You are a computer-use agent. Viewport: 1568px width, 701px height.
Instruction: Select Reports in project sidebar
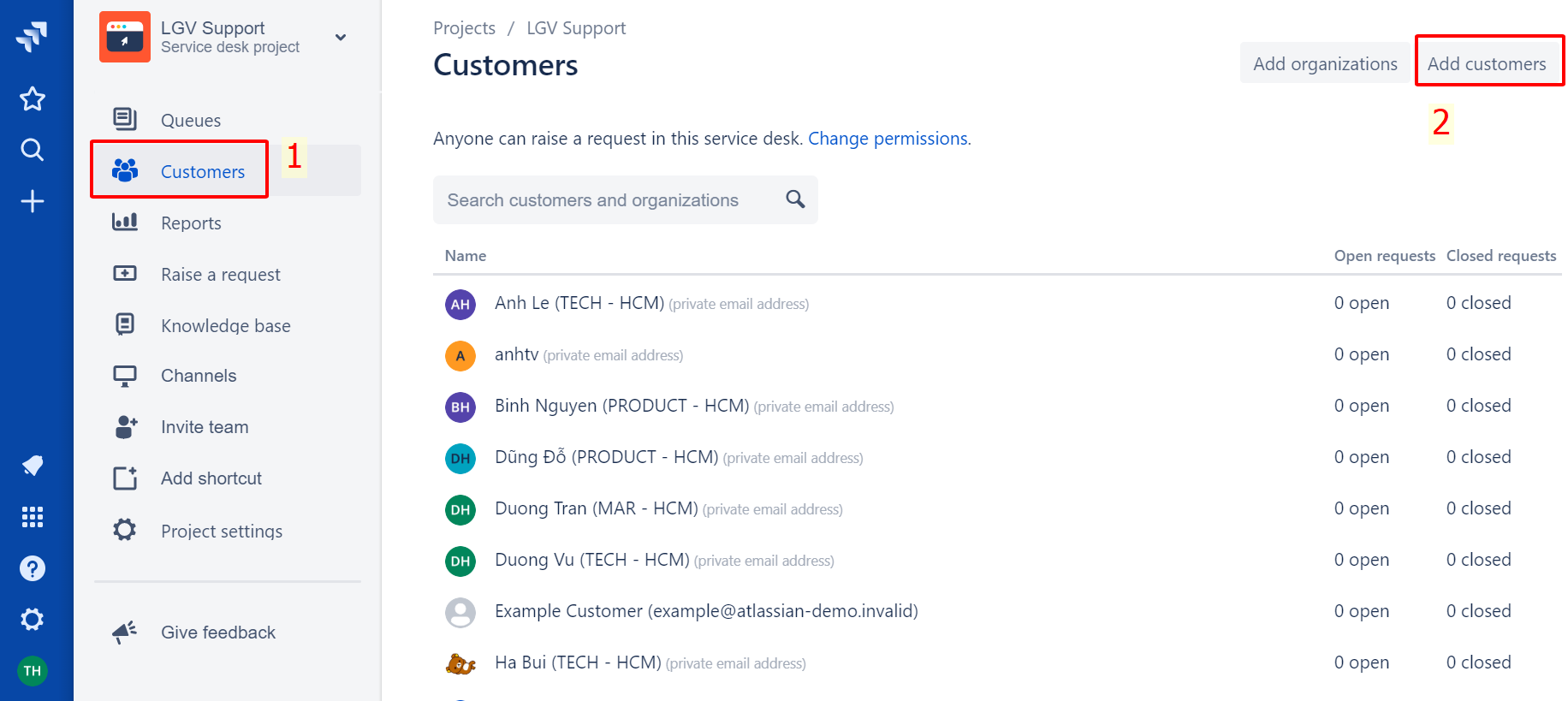click(x=191, y=223)
